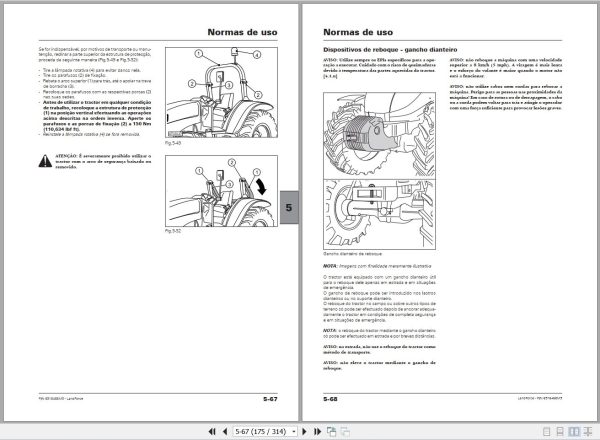Select two-page side-by-side view
The width and height of the screenshot is (600, 440).
click(x=574, y=432)
